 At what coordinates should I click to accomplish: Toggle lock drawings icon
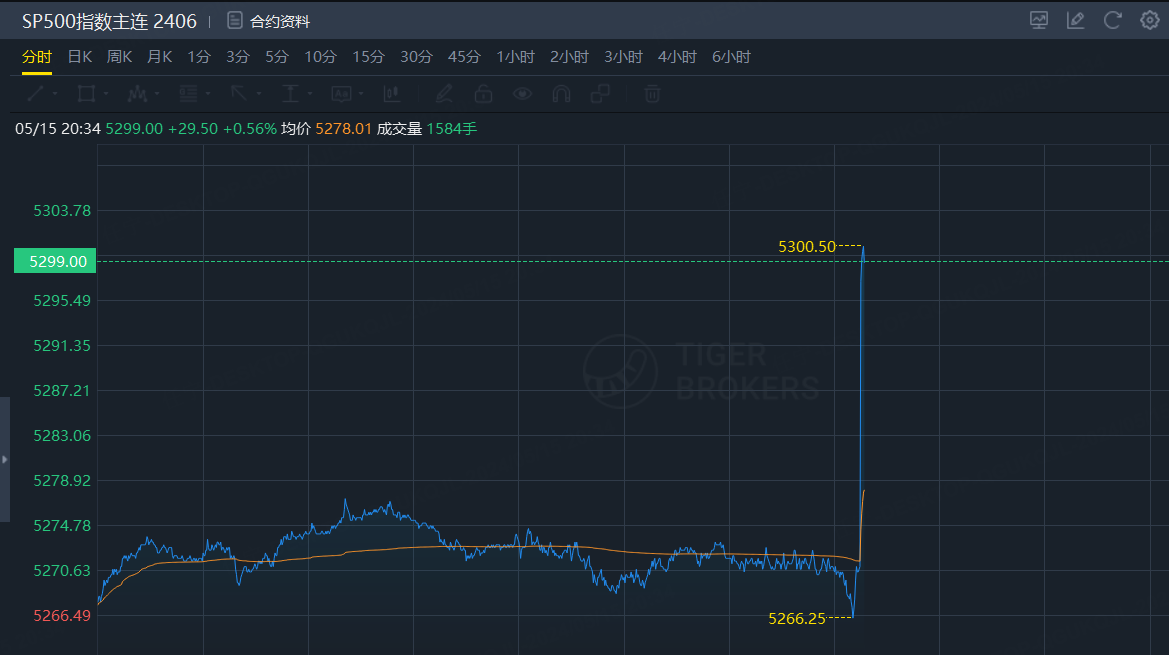pyautogui.click(x=483, y=93)
